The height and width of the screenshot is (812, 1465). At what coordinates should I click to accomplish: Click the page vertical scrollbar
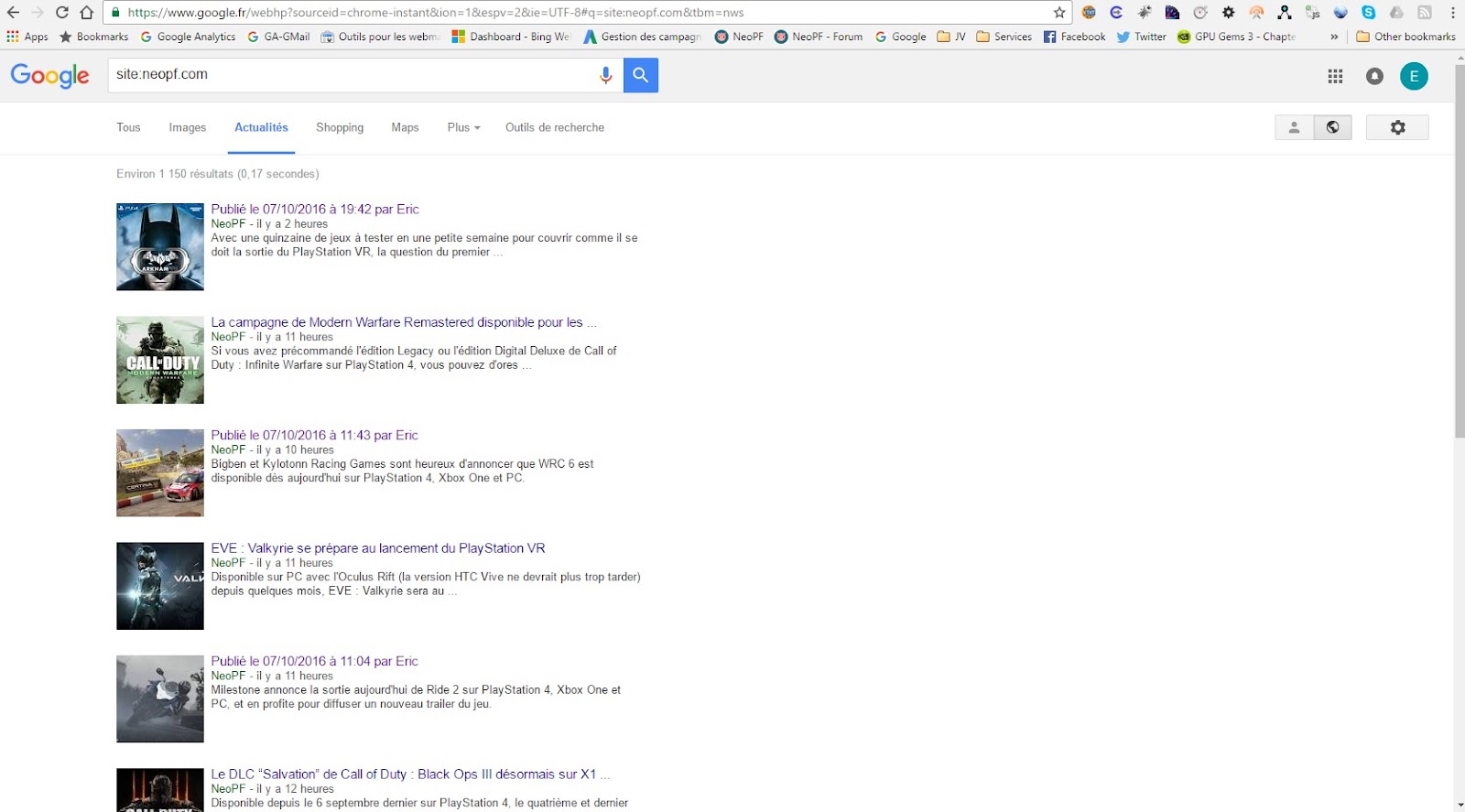pos(1460,252)
